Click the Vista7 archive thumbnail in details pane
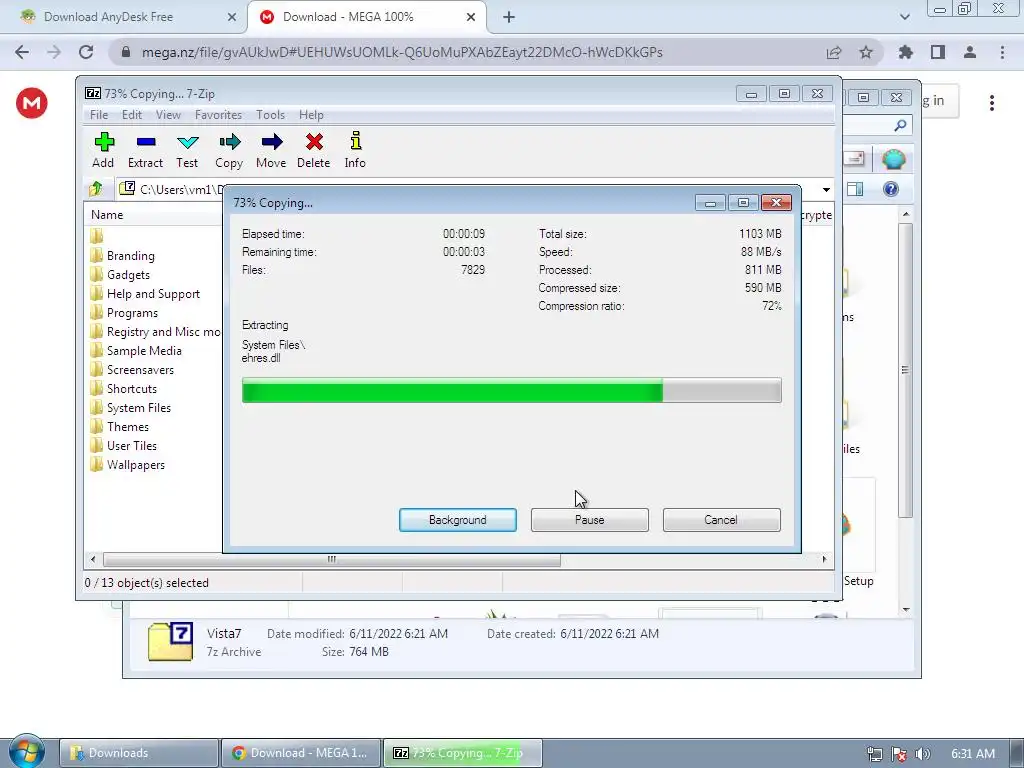This screenshot has width=1024, height=768. (170, 642)
